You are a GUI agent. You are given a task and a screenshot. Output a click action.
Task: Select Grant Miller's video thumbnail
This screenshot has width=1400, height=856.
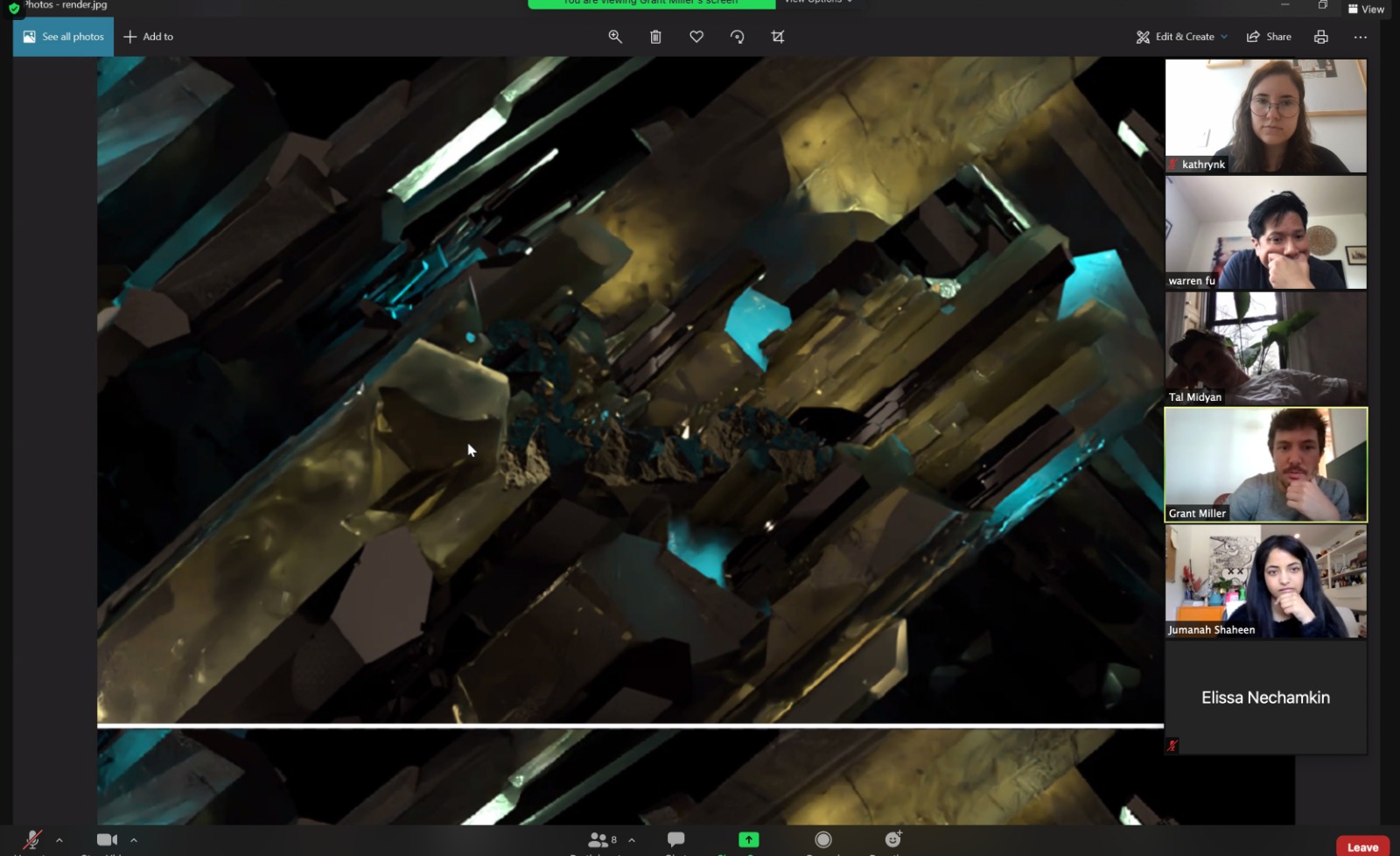(1266, 465)
